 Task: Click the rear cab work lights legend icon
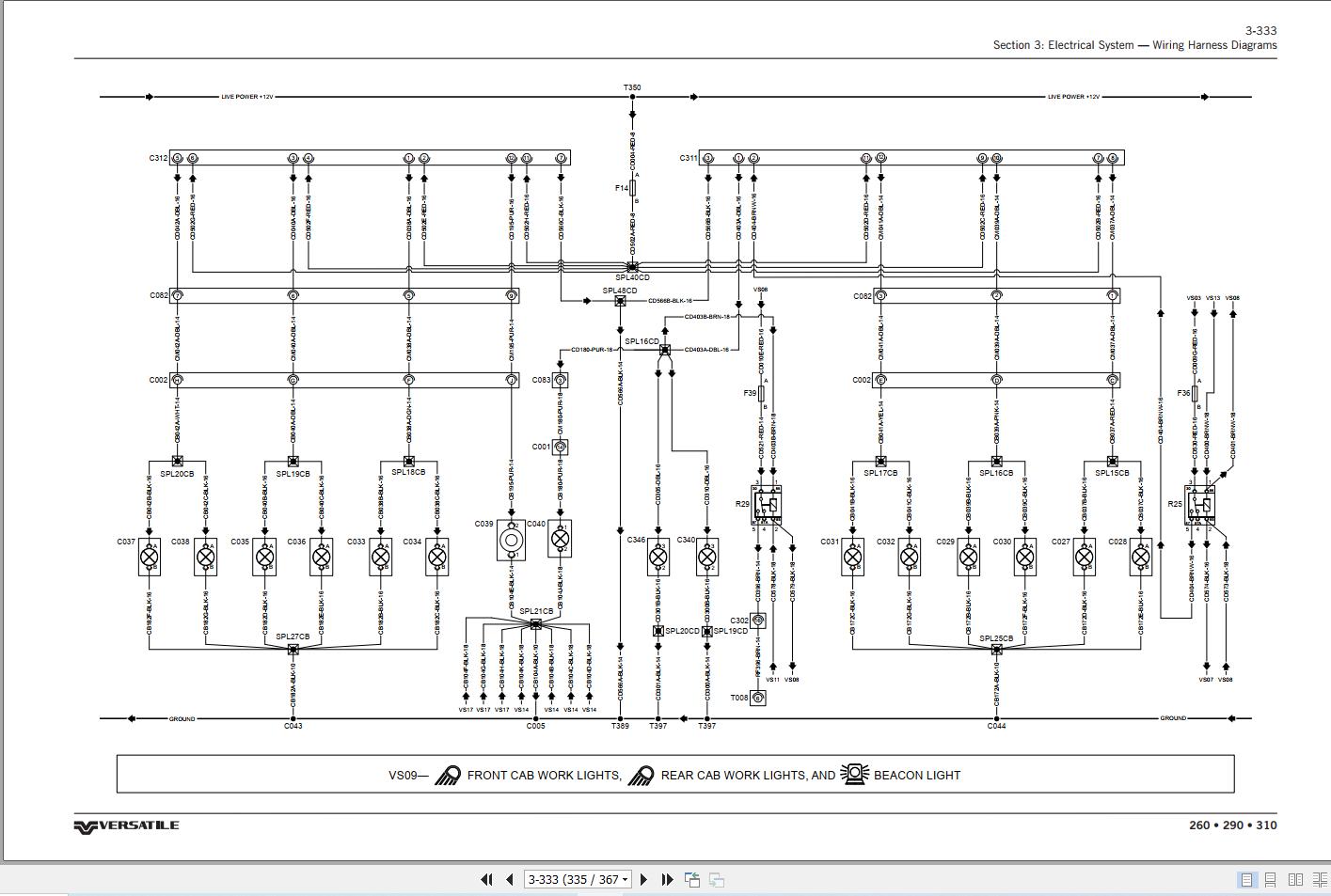coord(642,776)
